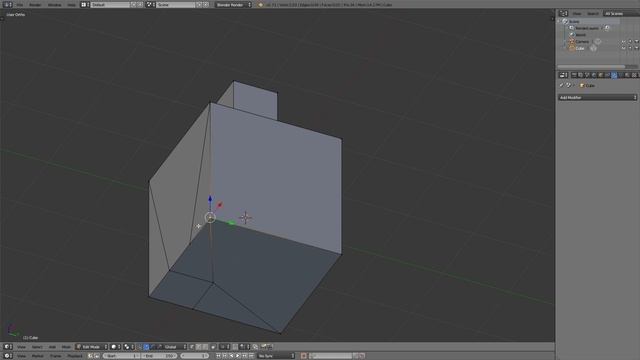Open the Marker menu in Timeline
Image resolution: width=640 pixels, height=360 pixels.
point(38,356)
